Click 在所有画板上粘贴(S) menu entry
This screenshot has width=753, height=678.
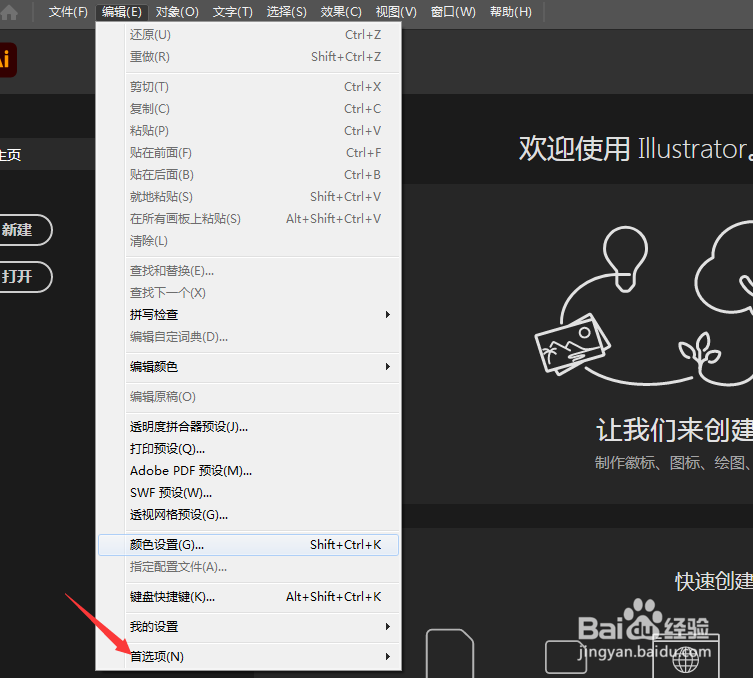tap(248, 219)
